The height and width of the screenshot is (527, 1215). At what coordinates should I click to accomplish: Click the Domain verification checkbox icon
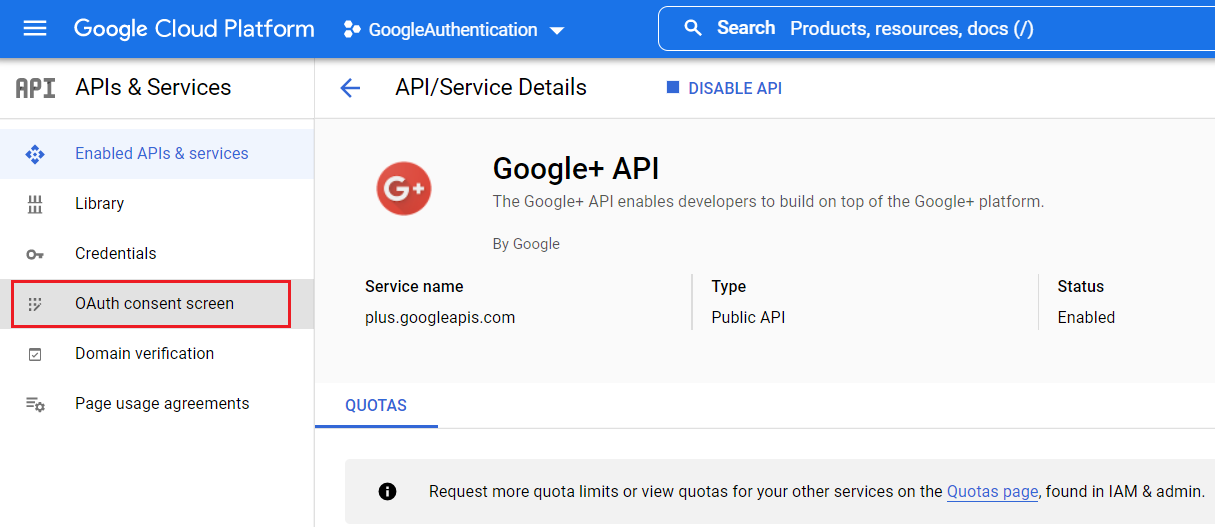(35, 354)
